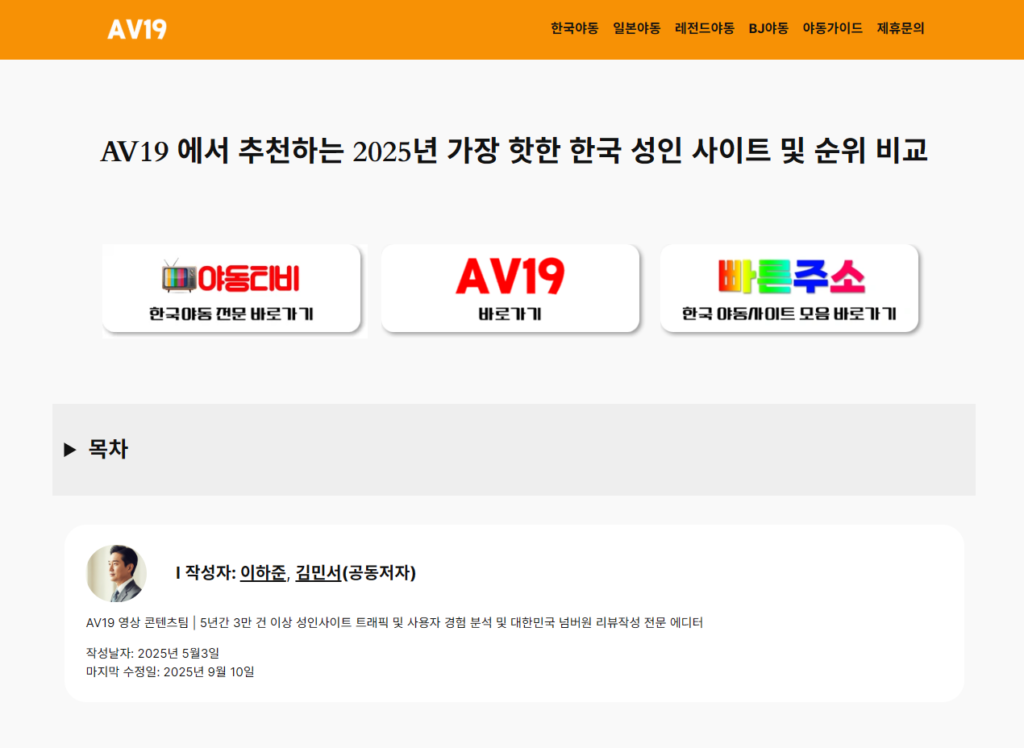
Task: Select BJ야동 in the header navigation
Action: 766,29
